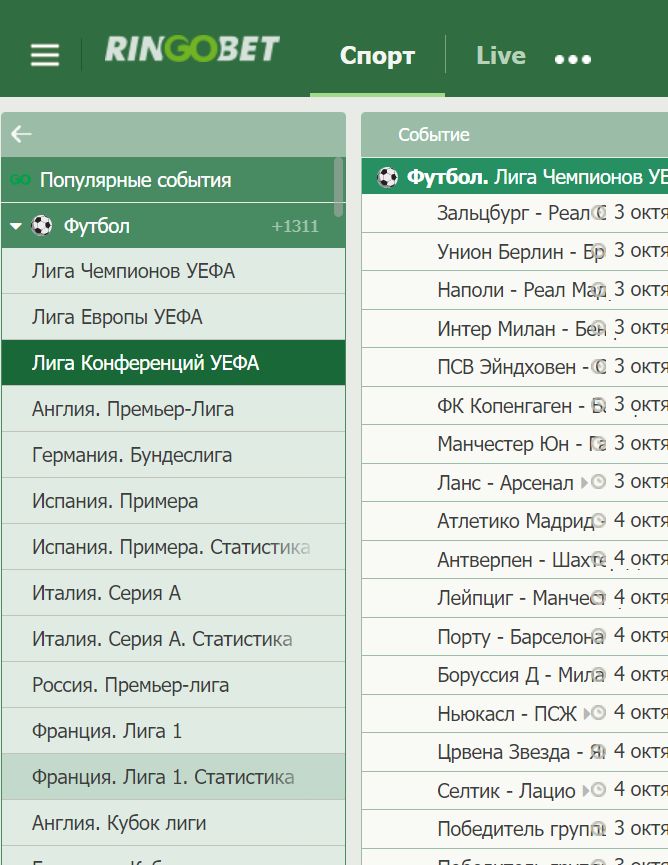Open the Зальцбург - Реал match
Image resolution: width=668 pixels, height=865 pixels.
pyautogui.click(x=521, y=212)
